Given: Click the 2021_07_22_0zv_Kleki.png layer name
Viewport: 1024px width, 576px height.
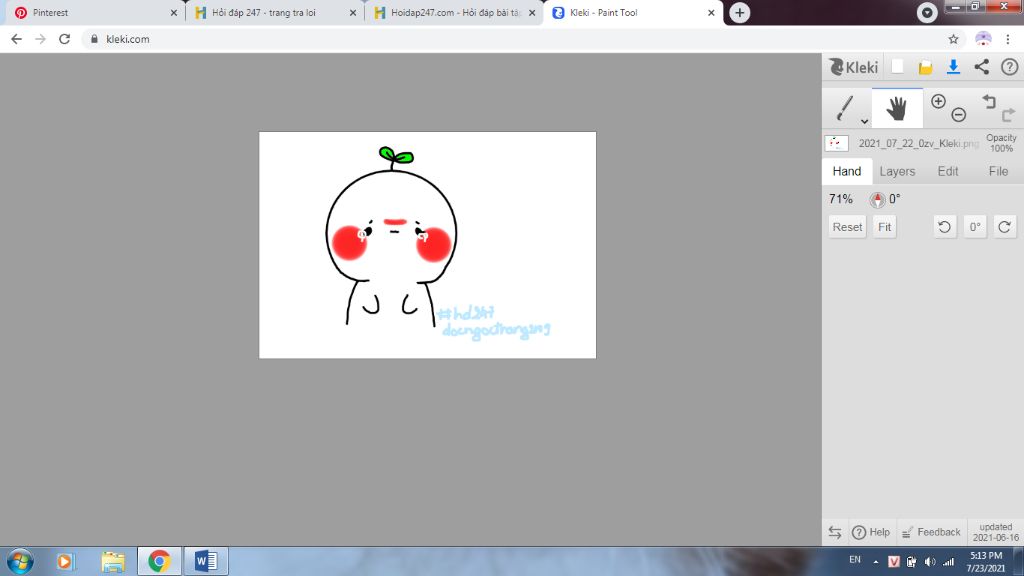Looking at the screenshot, I should pos(918,143).
